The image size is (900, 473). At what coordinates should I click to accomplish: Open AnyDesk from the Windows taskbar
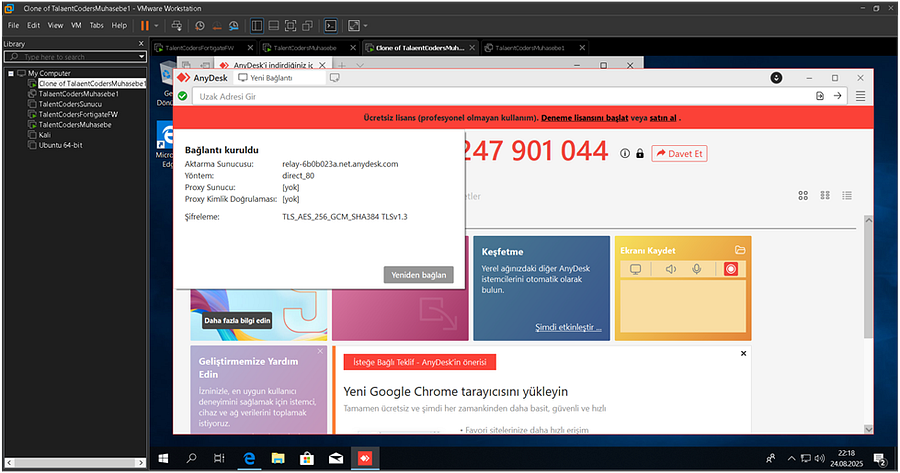tap(365, 458)
